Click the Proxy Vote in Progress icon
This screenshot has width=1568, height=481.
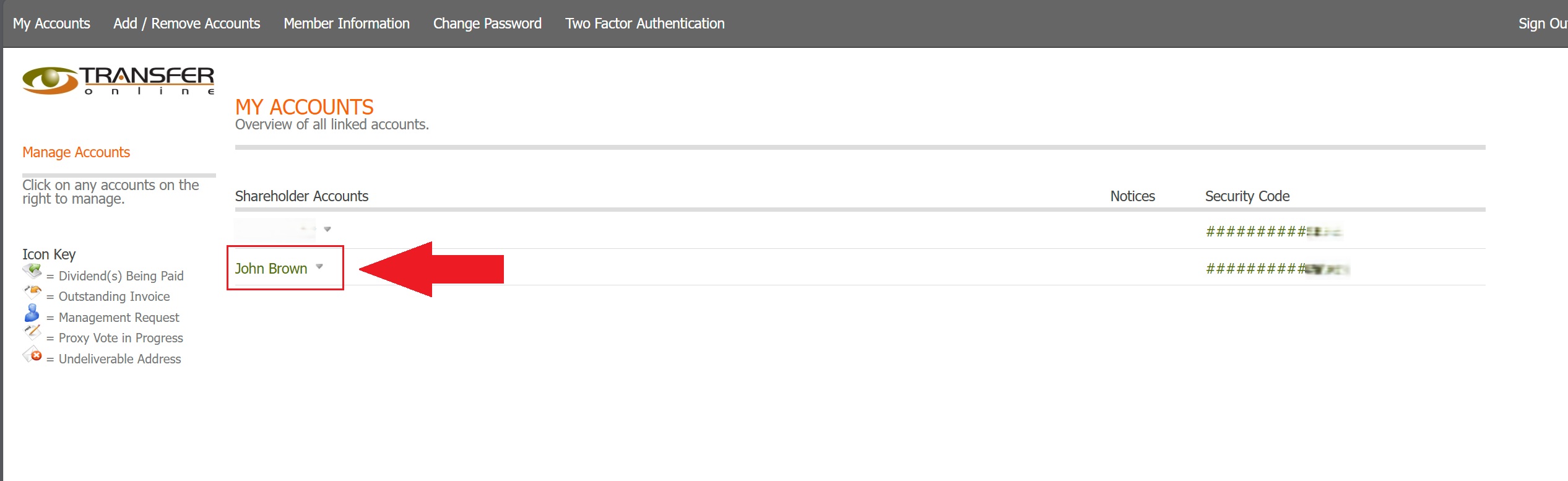[32, 333]
